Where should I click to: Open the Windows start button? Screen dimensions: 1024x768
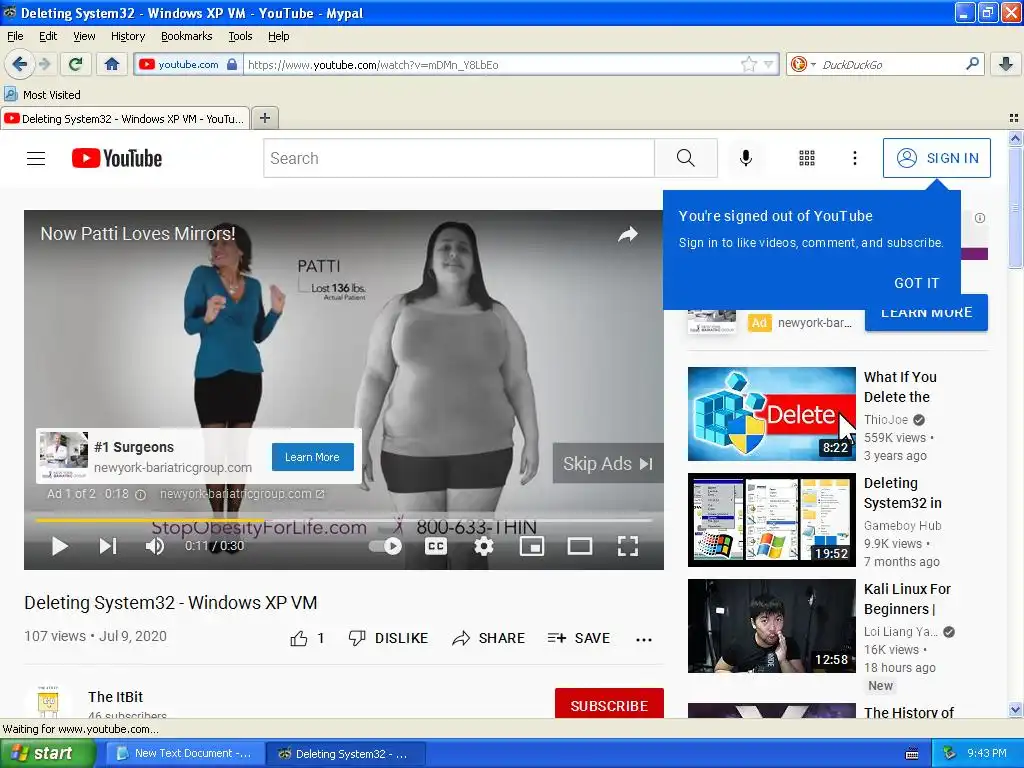tap(47, 753)
